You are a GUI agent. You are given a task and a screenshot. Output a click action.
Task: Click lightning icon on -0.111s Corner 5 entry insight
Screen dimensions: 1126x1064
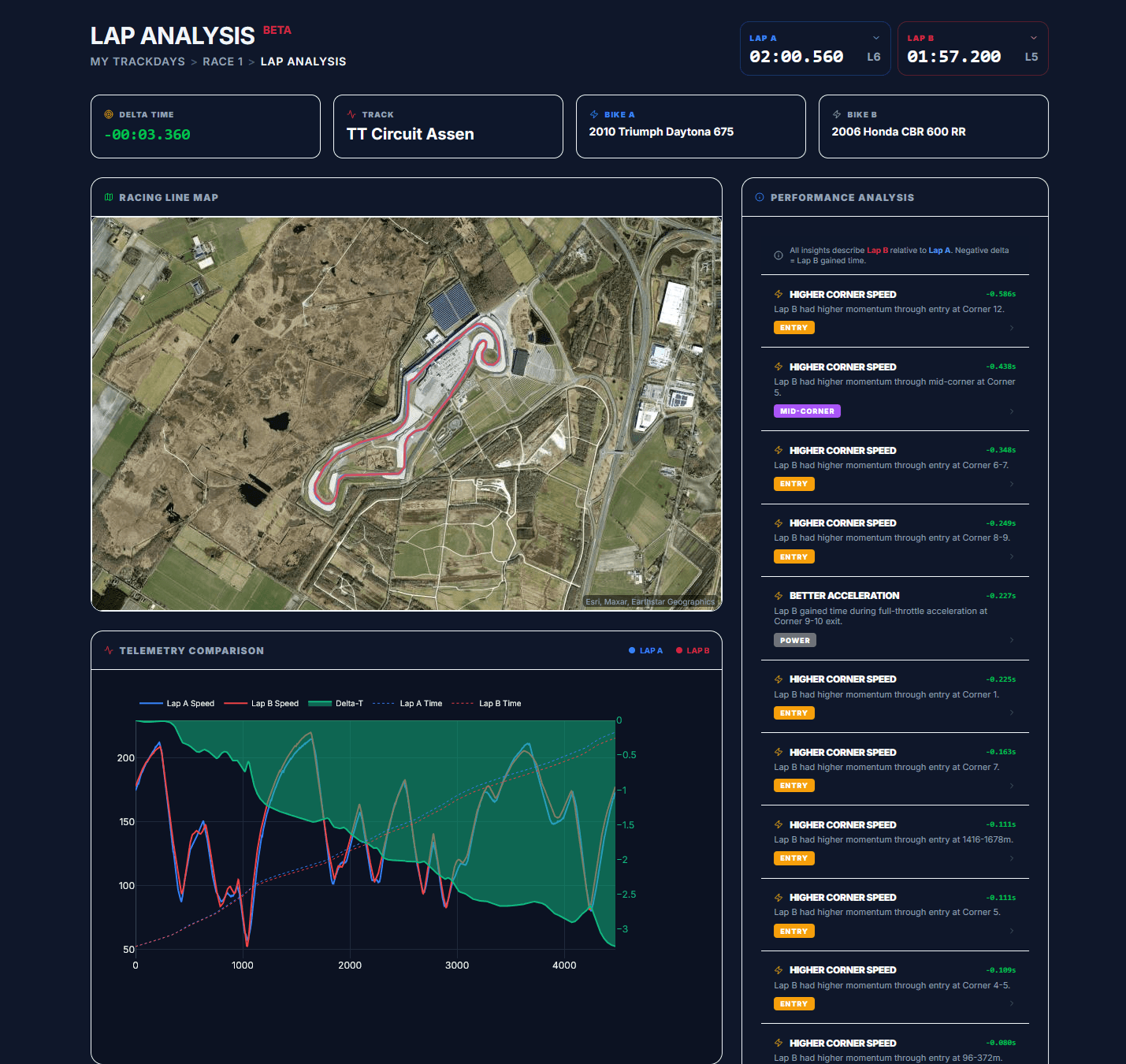click(x=779, y=897)
